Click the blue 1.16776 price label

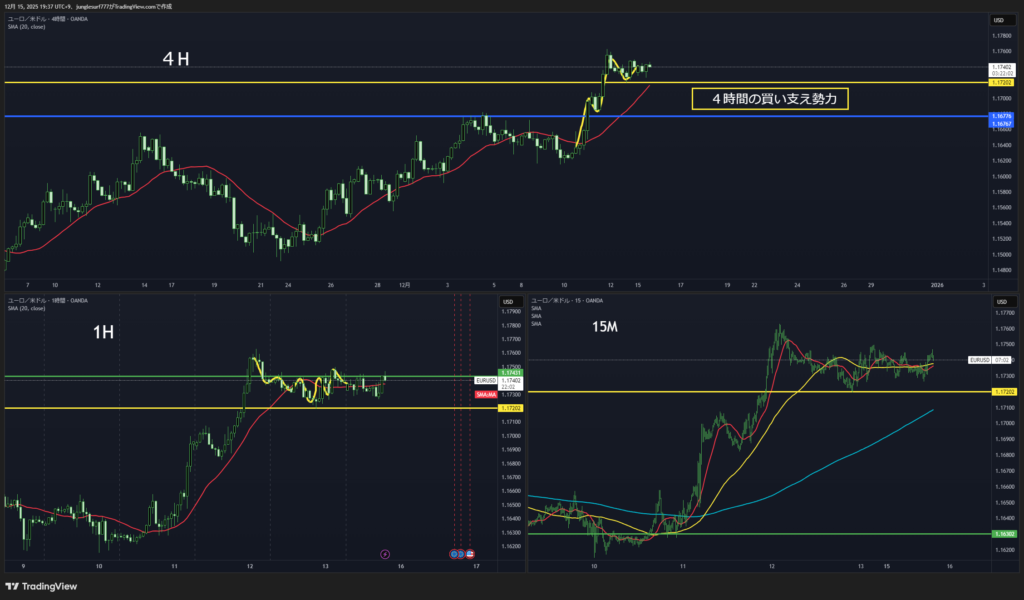(x=1000, y=116)
